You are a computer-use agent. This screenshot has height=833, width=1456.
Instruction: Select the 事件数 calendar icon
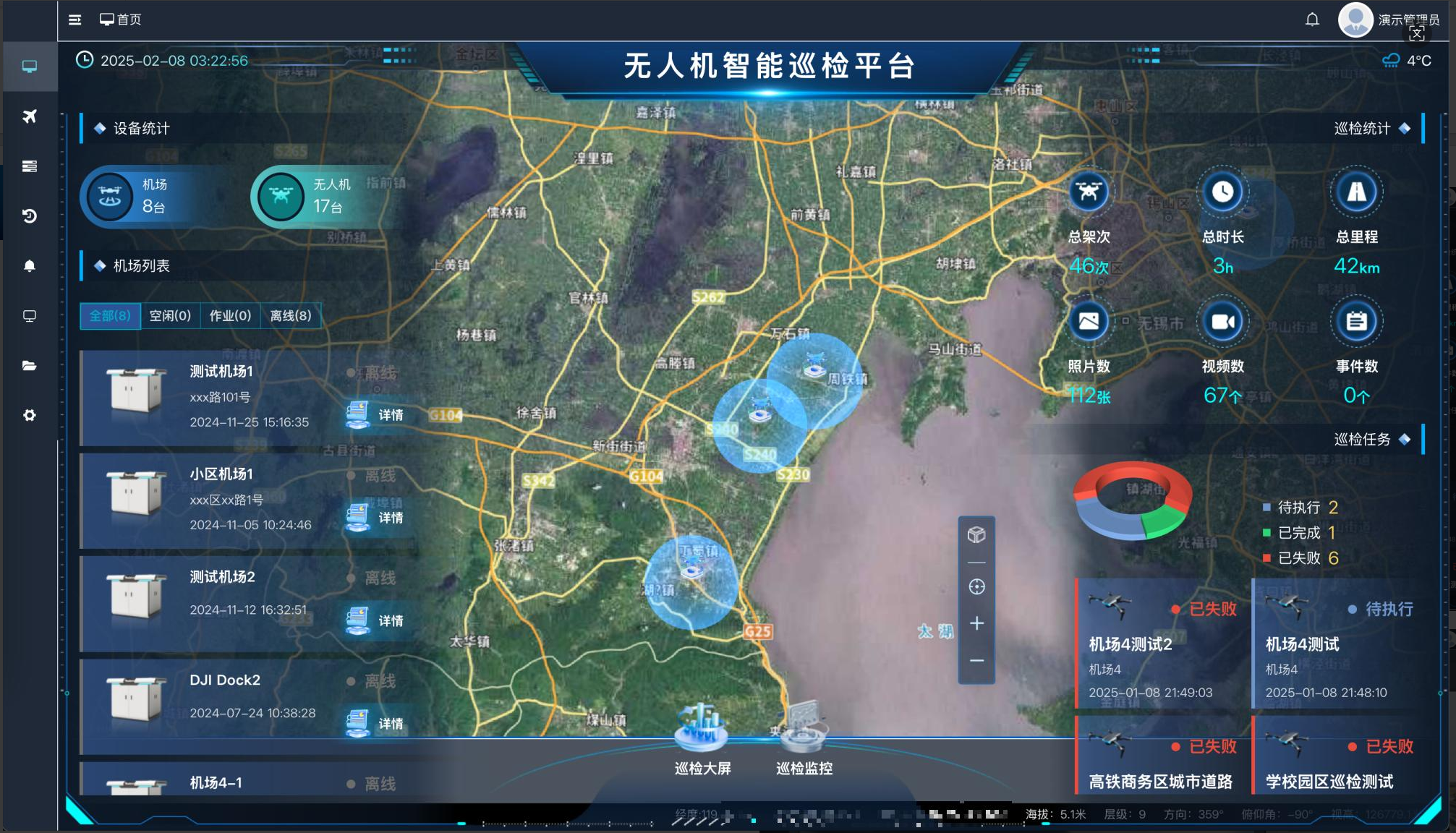pyautogui.click(x=1356, y=322)
